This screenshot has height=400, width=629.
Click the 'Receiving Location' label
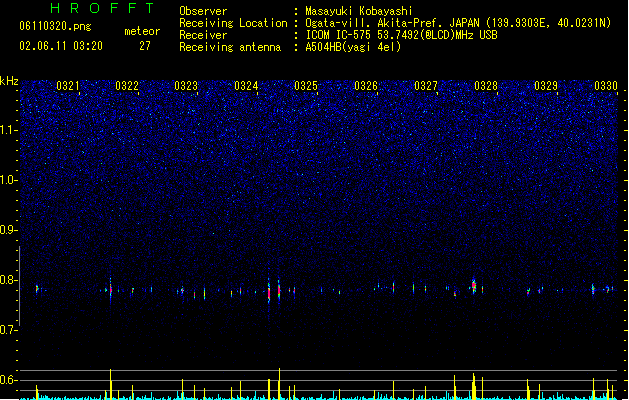(x=233, y=23)
